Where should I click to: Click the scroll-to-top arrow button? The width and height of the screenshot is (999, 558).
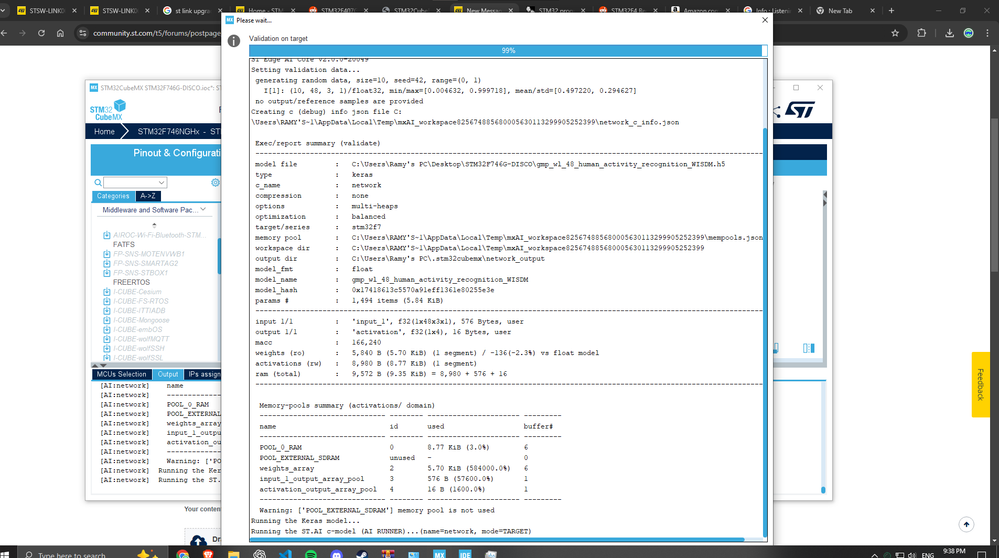[x=967, y=524]
